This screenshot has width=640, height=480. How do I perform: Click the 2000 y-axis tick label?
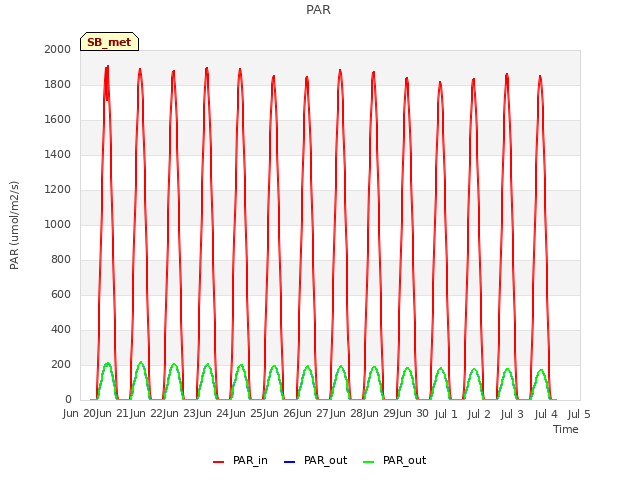coord(58,49)
